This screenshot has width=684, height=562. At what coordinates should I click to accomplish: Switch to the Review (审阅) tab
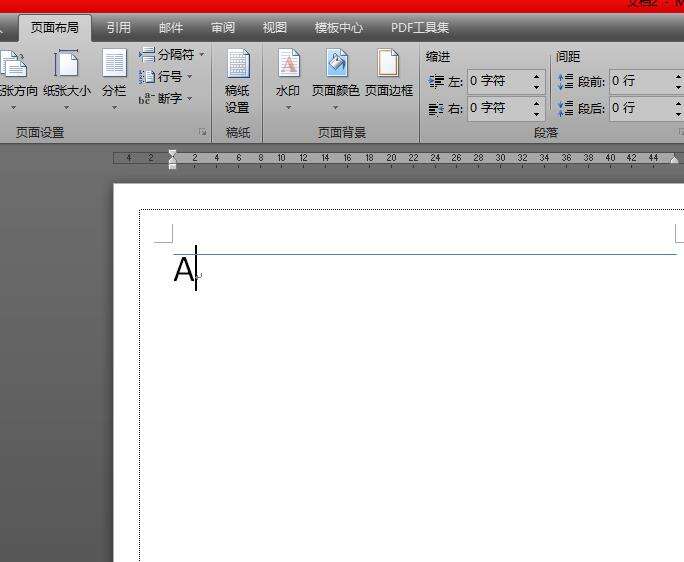223,28
